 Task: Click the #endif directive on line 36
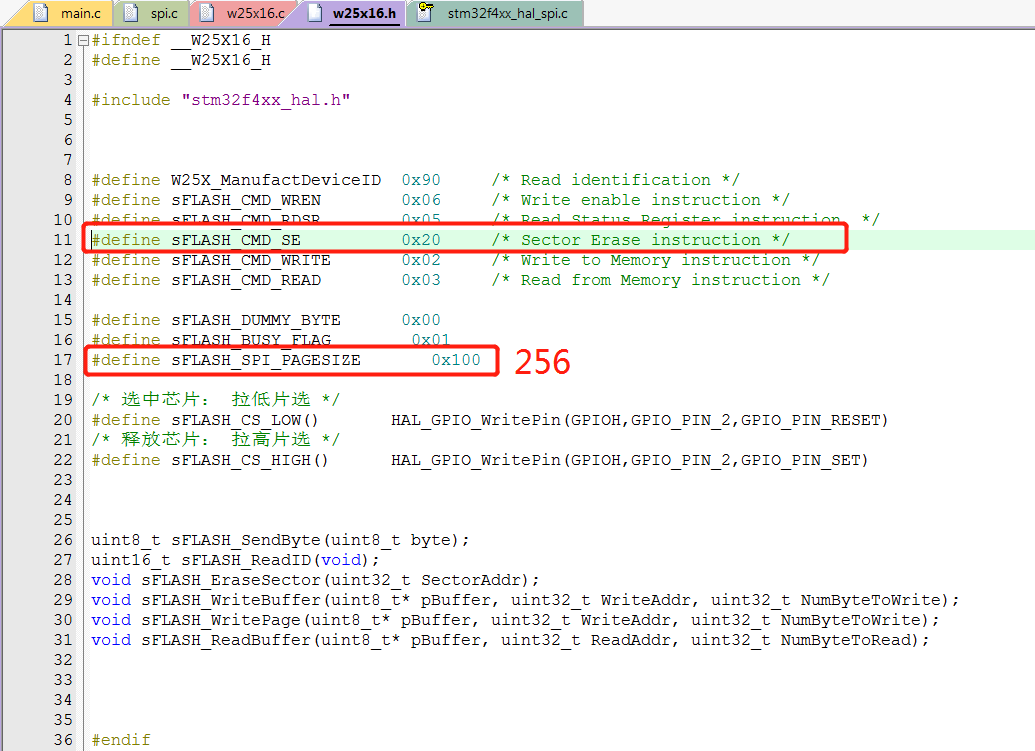click(121, 740)
